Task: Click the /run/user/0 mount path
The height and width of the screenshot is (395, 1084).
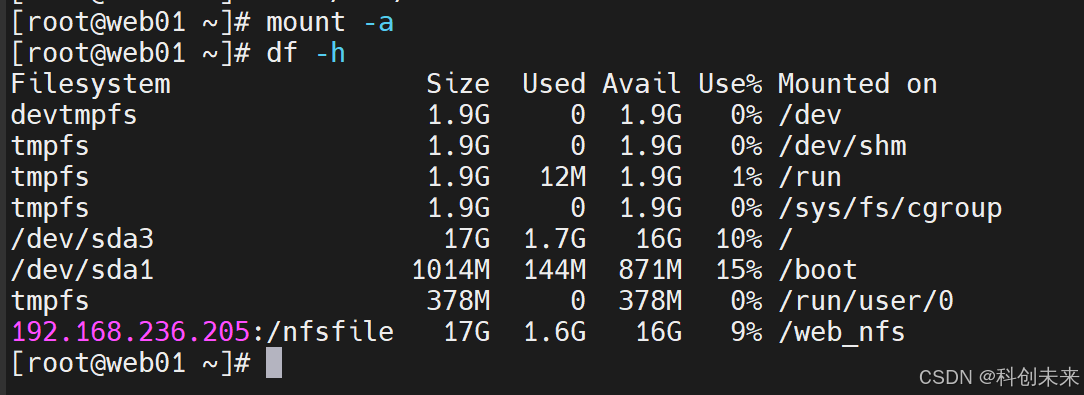Action: (x=866, y=301)
